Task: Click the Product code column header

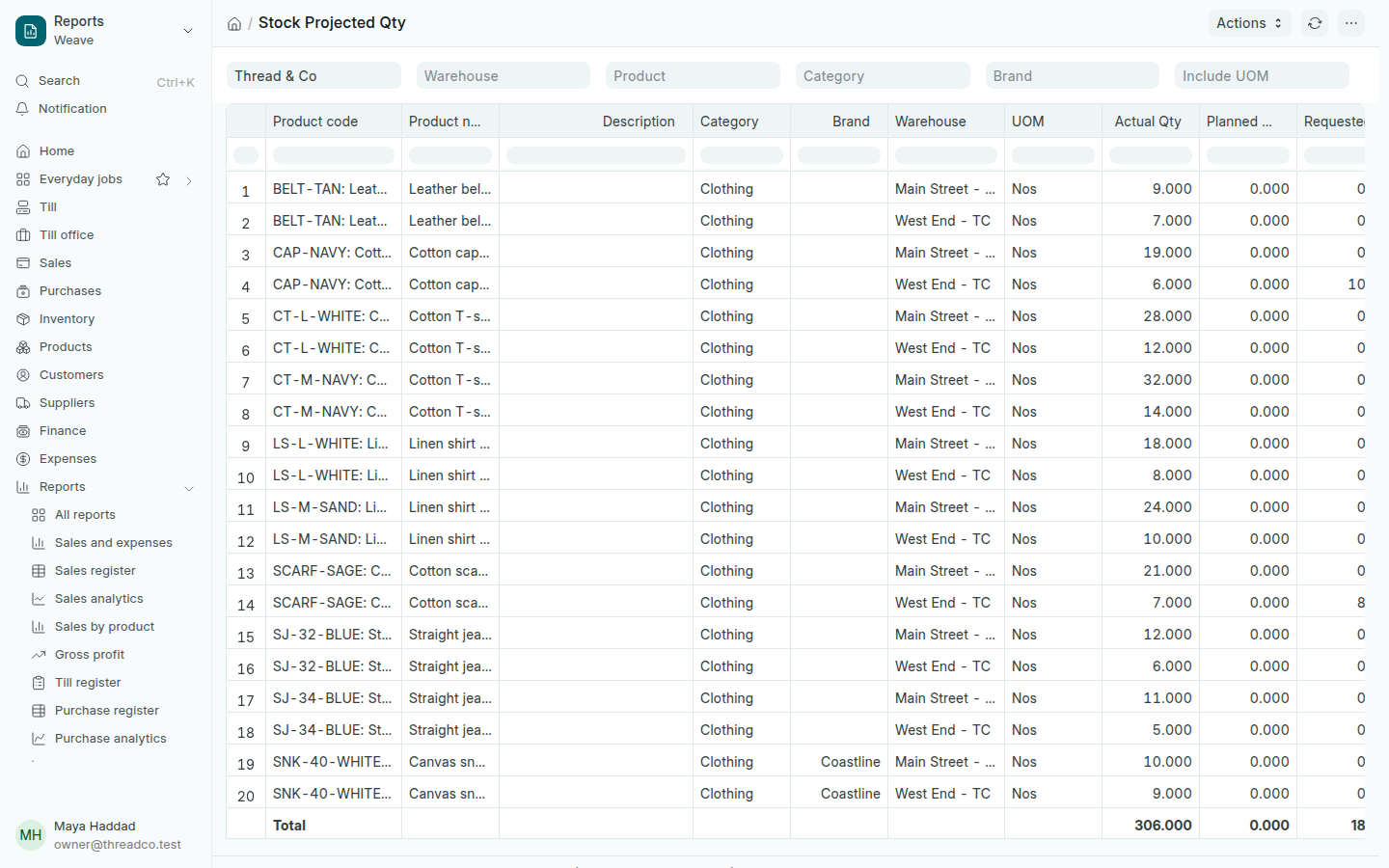Action: 334,122
